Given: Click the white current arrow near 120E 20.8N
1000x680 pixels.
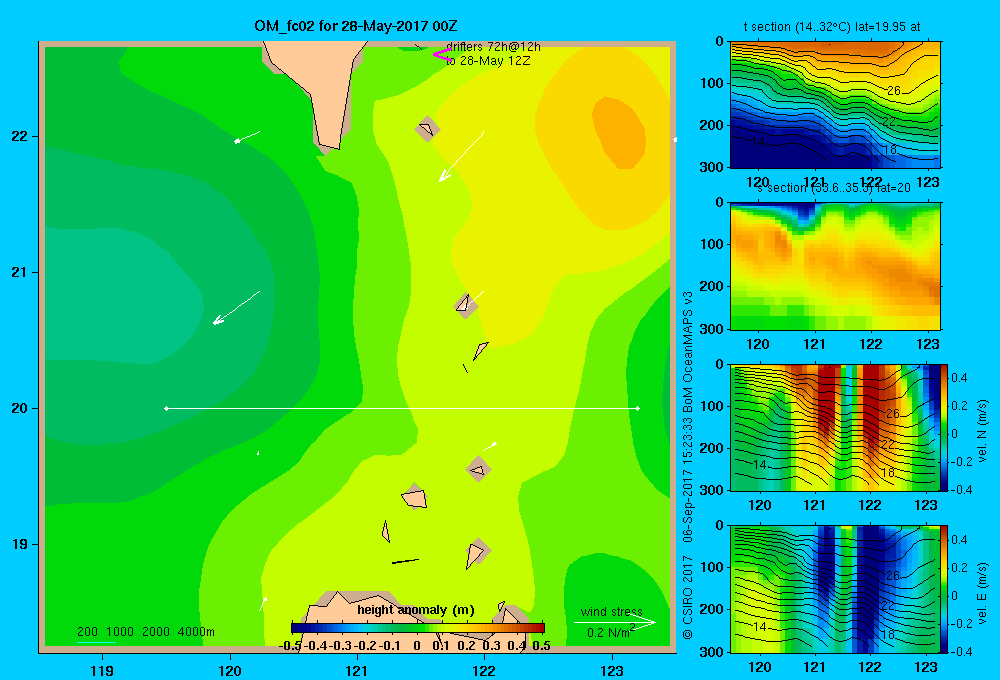Looking at the screenshot, I should [236, 308].
